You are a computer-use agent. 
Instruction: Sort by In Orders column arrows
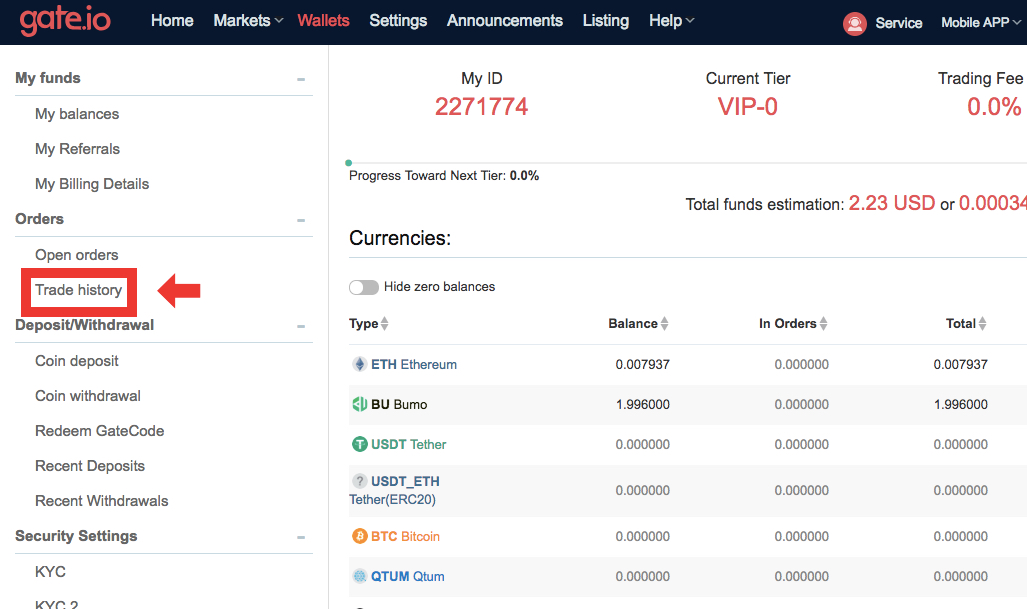[823, 323]
